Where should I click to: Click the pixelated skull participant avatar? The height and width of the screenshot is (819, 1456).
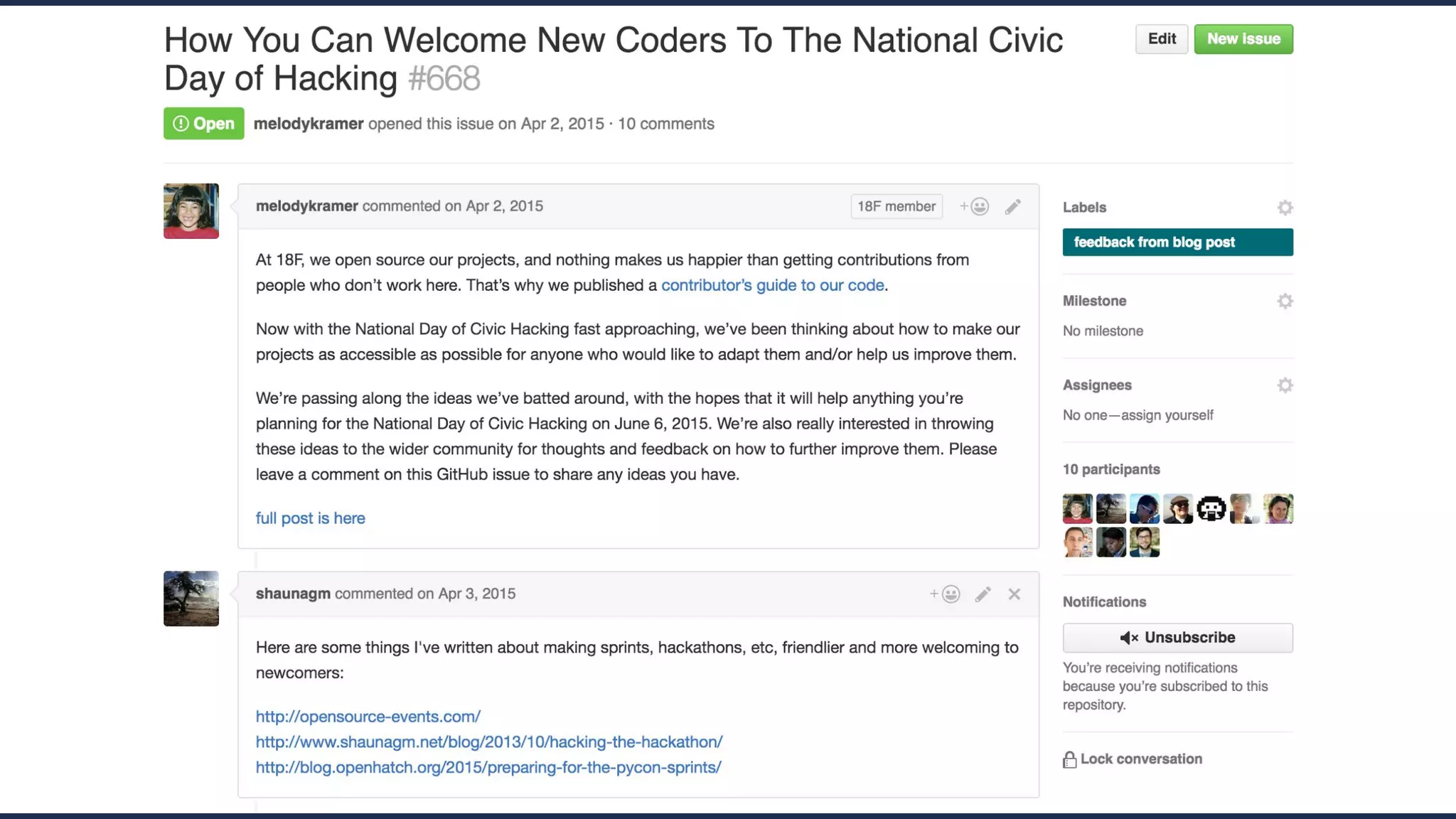pyautogui.click(x=1211, y=509)
